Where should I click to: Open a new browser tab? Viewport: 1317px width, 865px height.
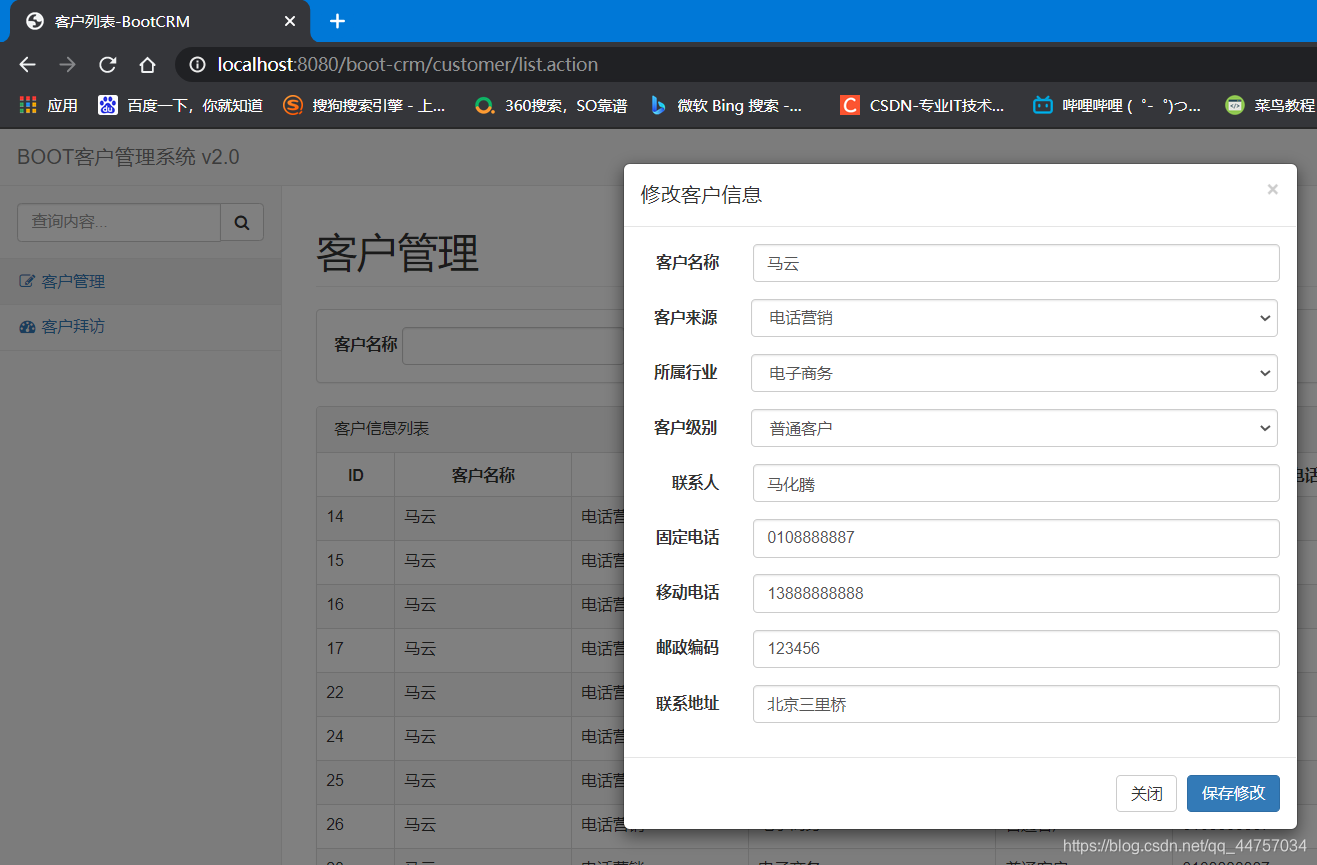(x=337, y=21)
